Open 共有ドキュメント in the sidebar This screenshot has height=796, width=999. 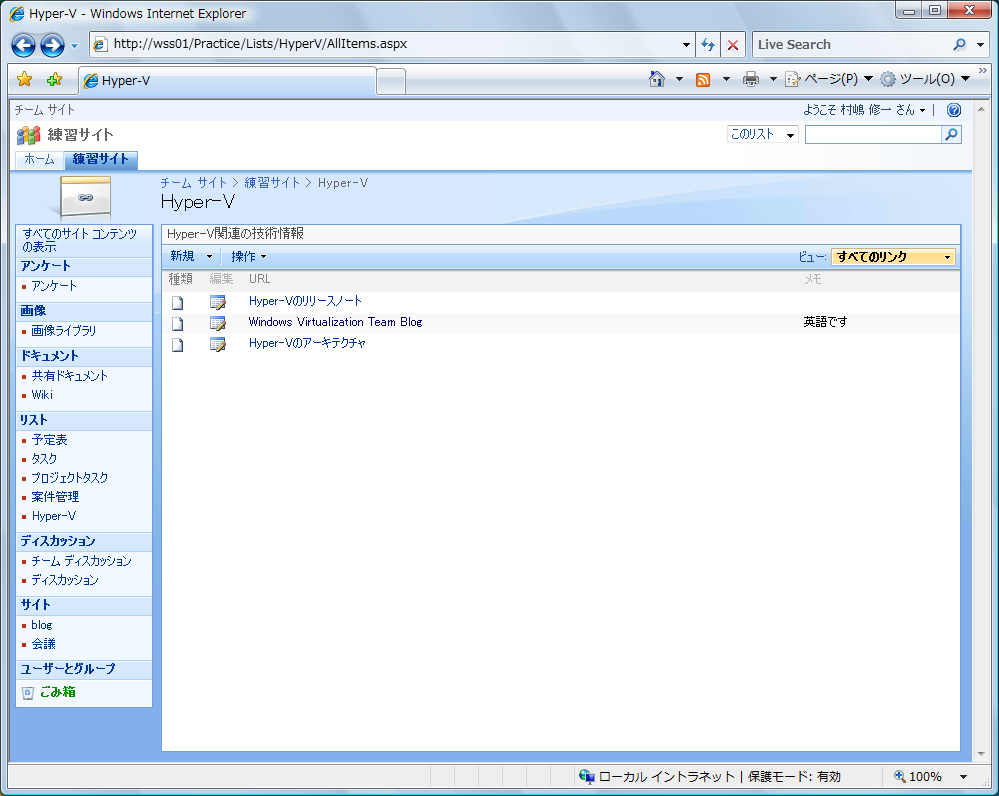click(69, 376)
